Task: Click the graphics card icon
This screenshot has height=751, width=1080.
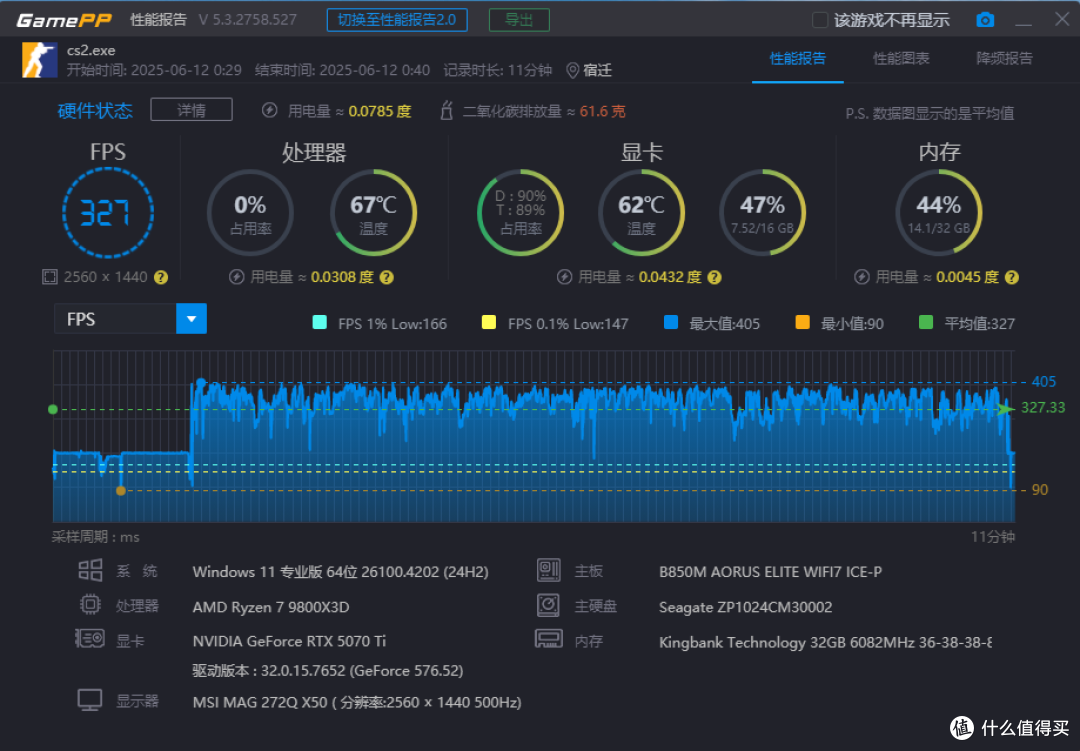Action: (90, 639)
